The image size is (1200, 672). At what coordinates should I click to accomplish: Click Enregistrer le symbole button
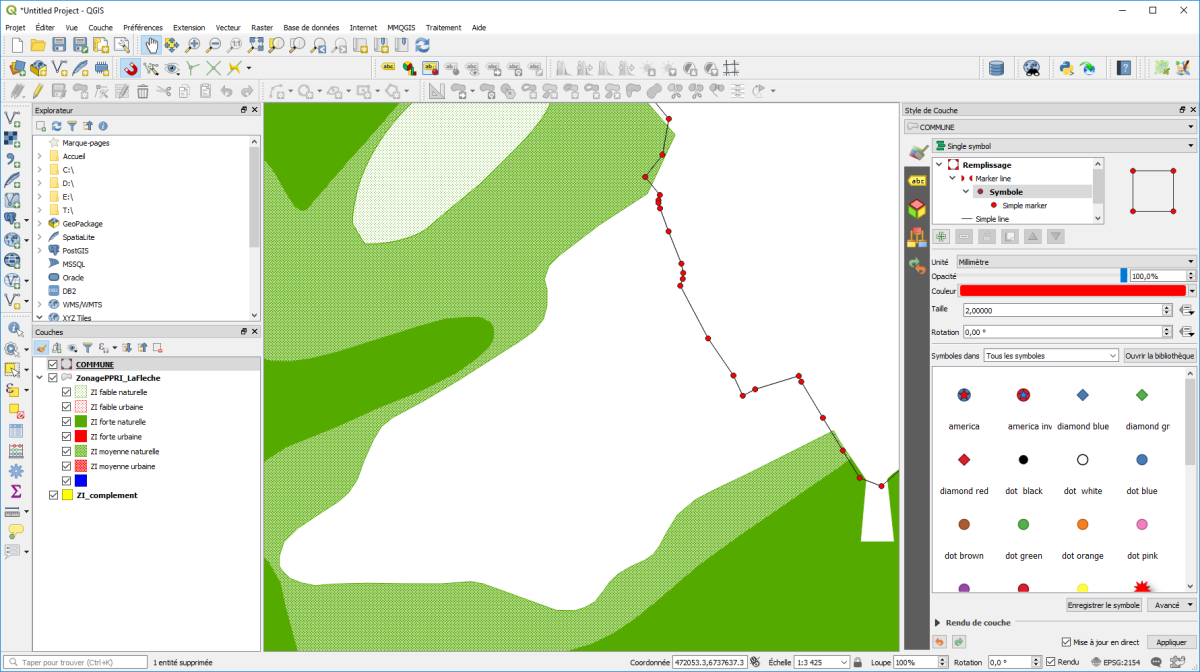[x=1104, y=605]
